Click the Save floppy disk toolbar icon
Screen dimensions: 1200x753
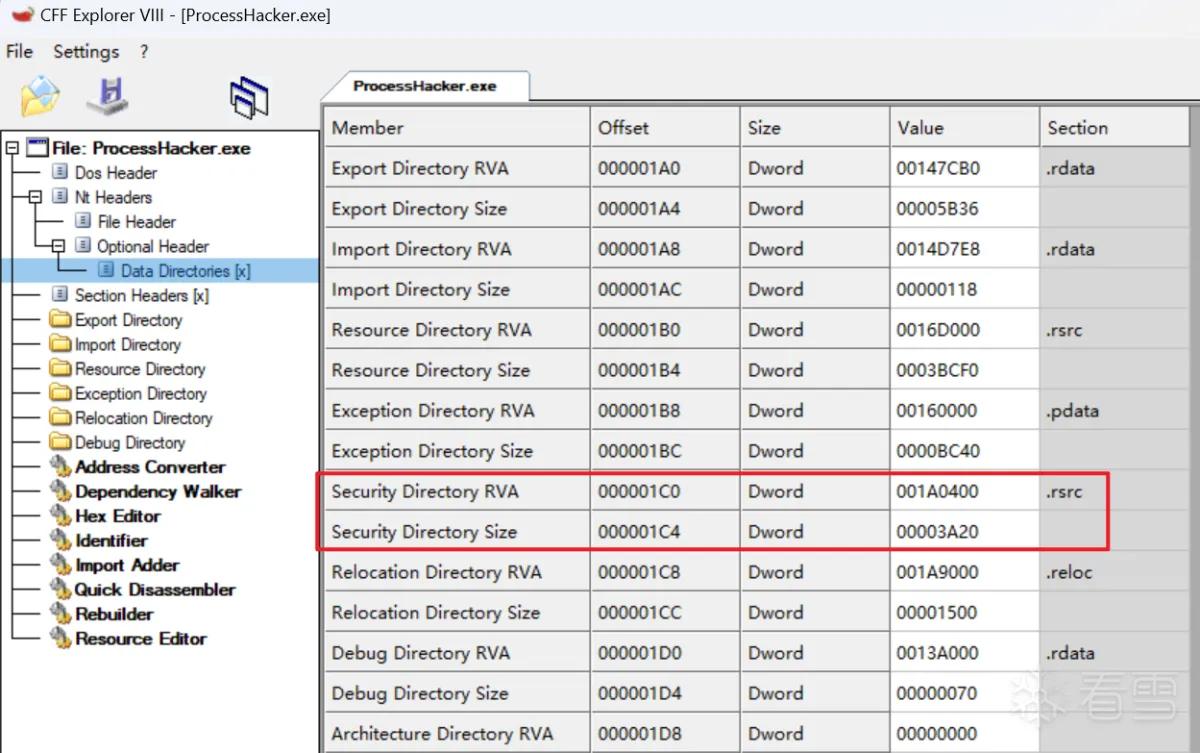point(108,96)
